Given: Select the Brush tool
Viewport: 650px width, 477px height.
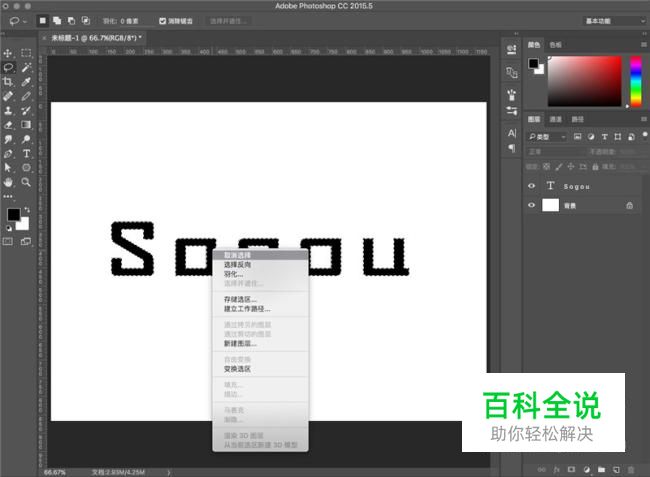Looking at the screenshot, I should pyautogui.click(x=26, y=96).
